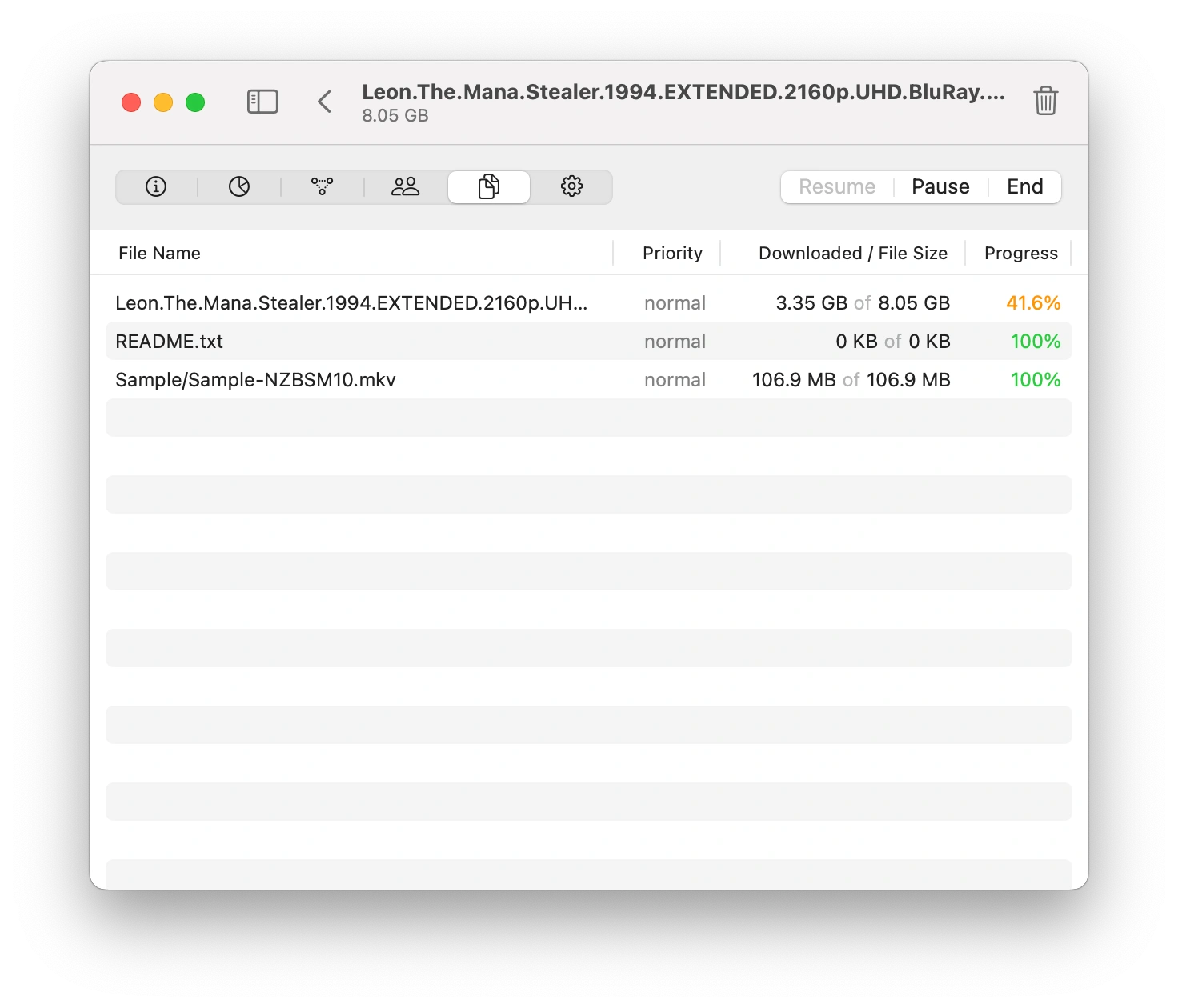Screen dimensions: 1178x1008
Task: Sort by the File Name column header
Action: click(160, 254)
